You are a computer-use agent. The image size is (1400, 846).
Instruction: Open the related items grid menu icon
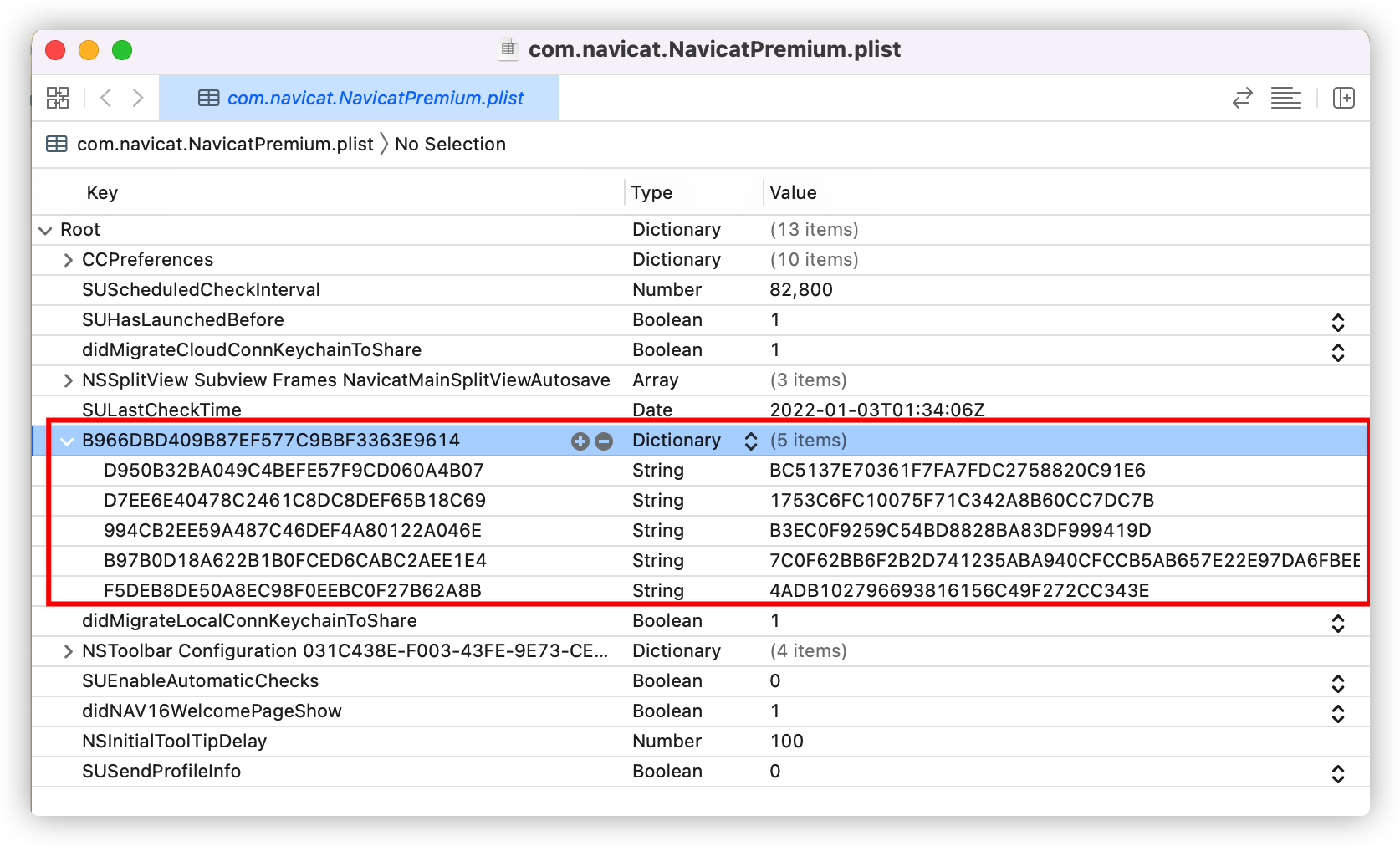click(58, 98)
